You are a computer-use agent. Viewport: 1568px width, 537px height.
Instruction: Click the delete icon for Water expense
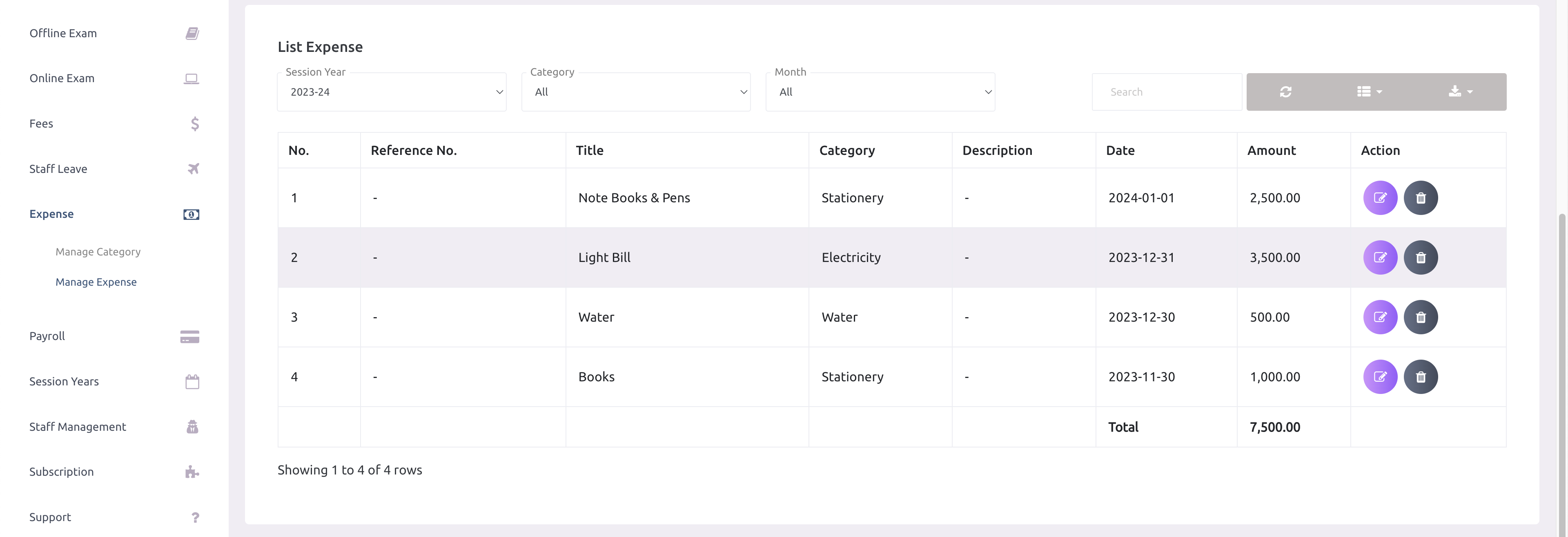pyautogui.click(x=1421, y=317)
